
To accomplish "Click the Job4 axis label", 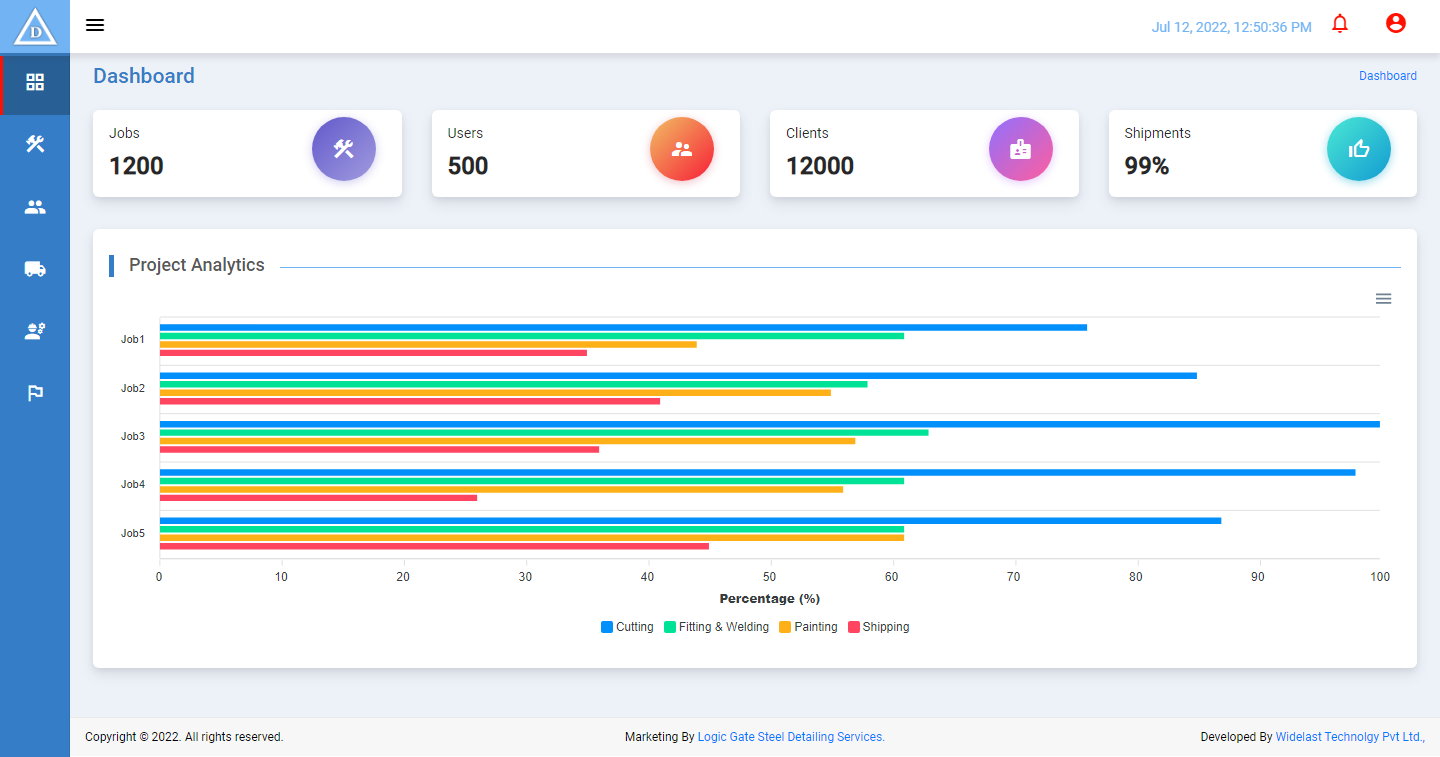I will click(x=133, y=485).
